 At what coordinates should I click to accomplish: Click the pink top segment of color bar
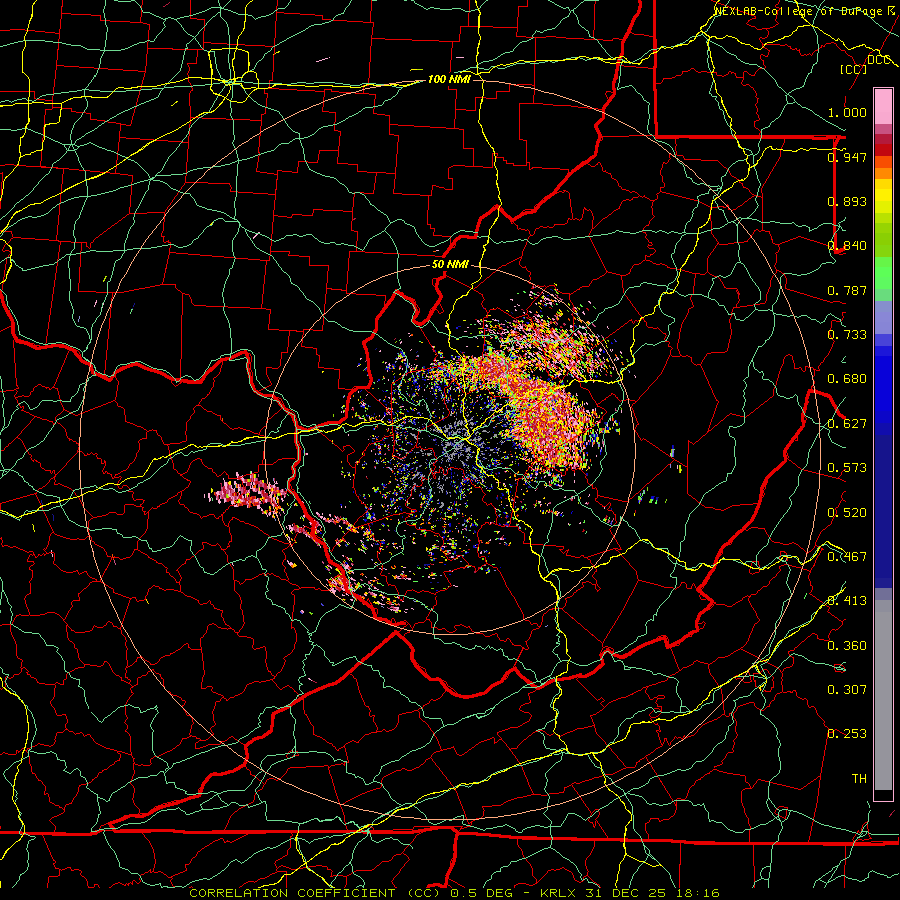click(883, 107)
